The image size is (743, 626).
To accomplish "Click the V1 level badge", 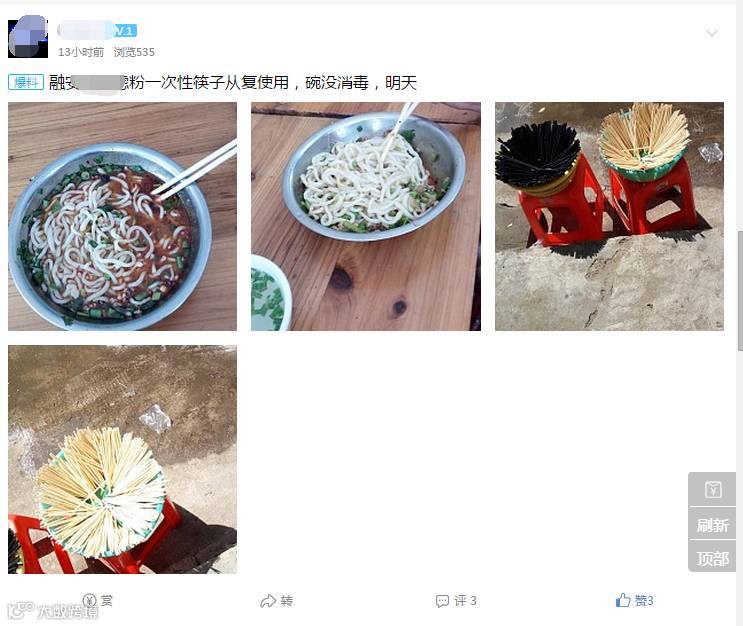I will (125, 31).
